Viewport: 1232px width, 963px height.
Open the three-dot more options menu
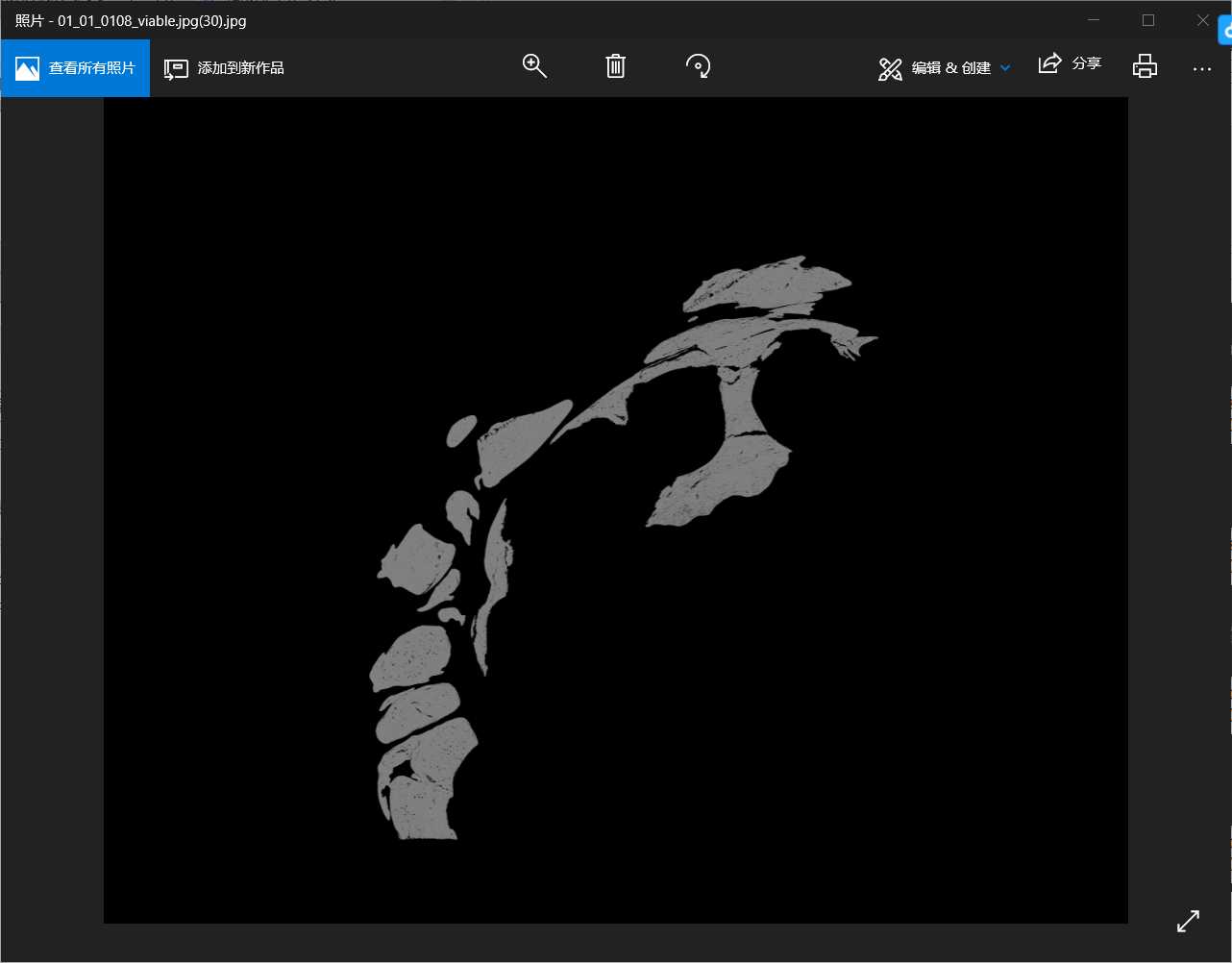coord(1201,68)
